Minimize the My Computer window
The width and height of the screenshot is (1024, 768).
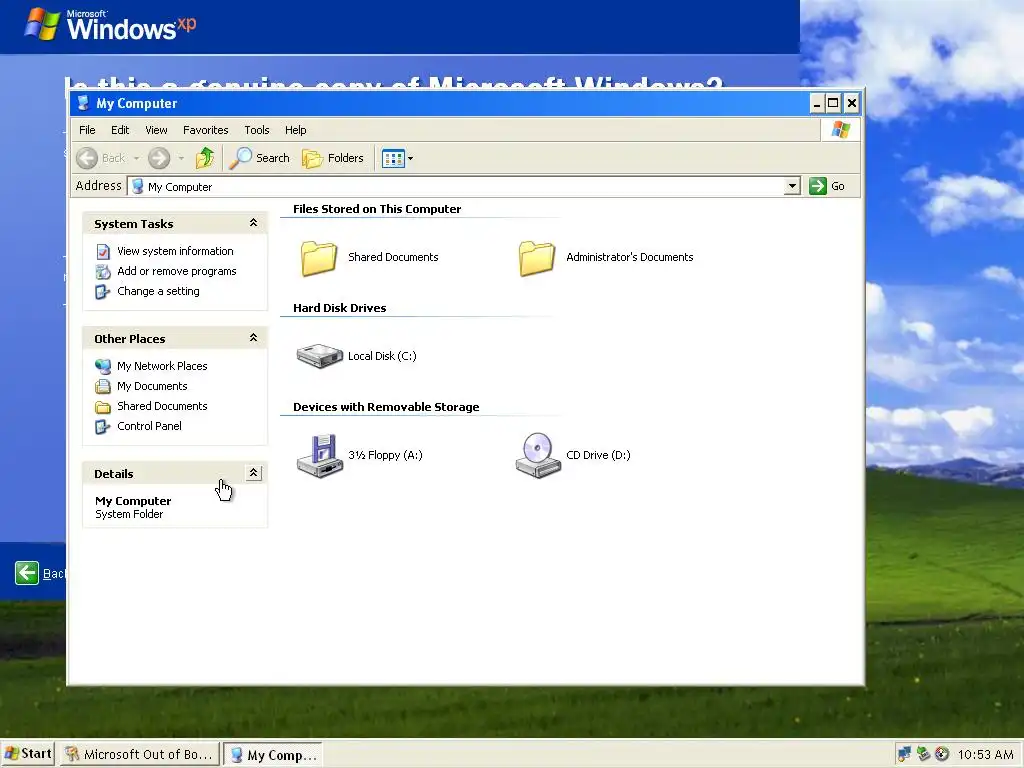click(817, 103)
